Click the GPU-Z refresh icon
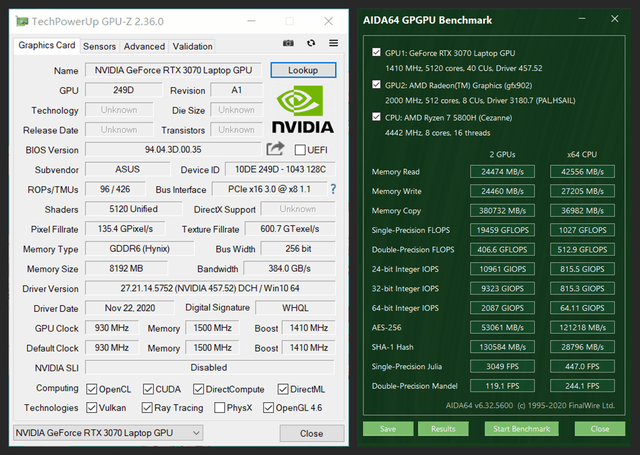The height and width of the screenshot is (455, 640). click(311, 43)
